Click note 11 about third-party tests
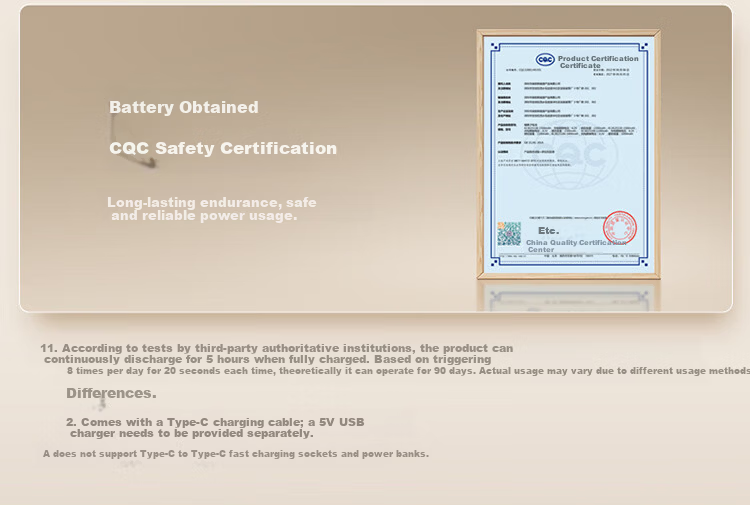This screenshot has width=750, height=505. tap(276, 353)
